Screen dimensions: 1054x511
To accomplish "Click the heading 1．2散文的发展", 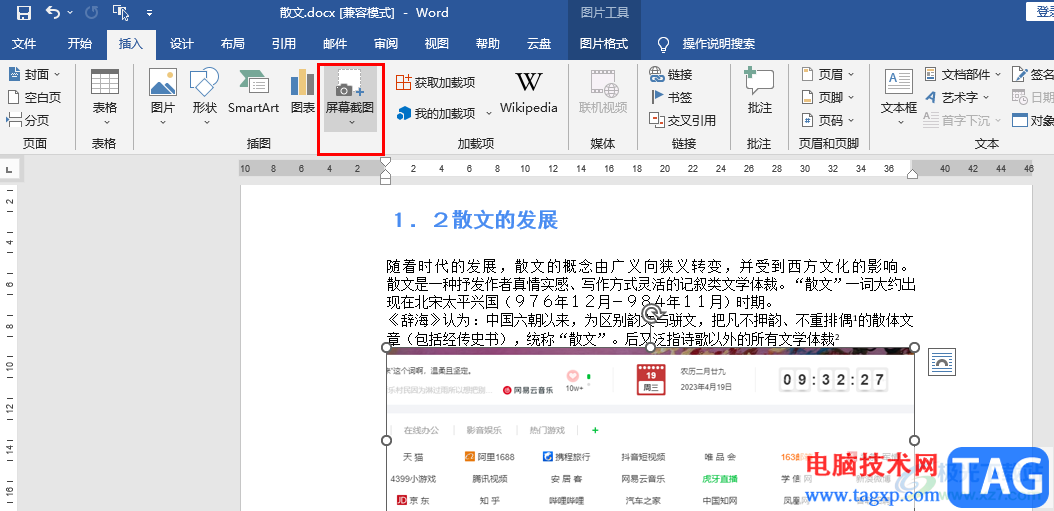I will pos(476,220).
